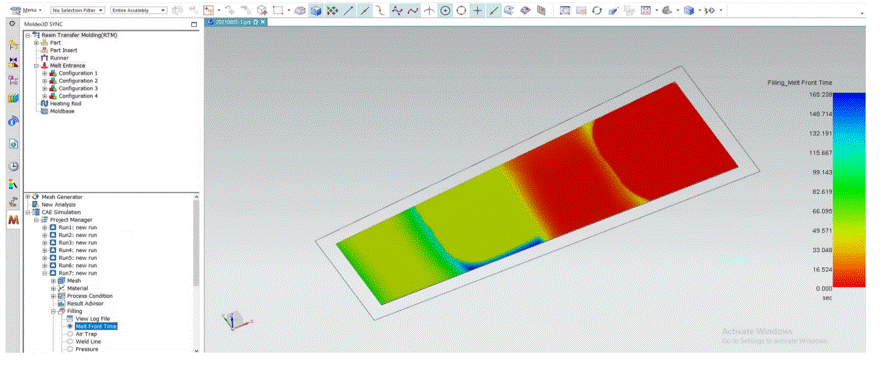
Task: Select the spline curve tool icon
Action: [x=413, y=11]
